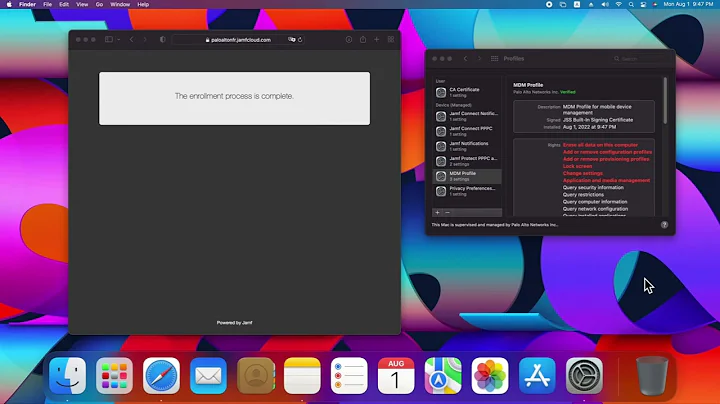Screen dimensions: 720x404
Task: Open Profiles help question mark button
Action: (x=664, y=224)
